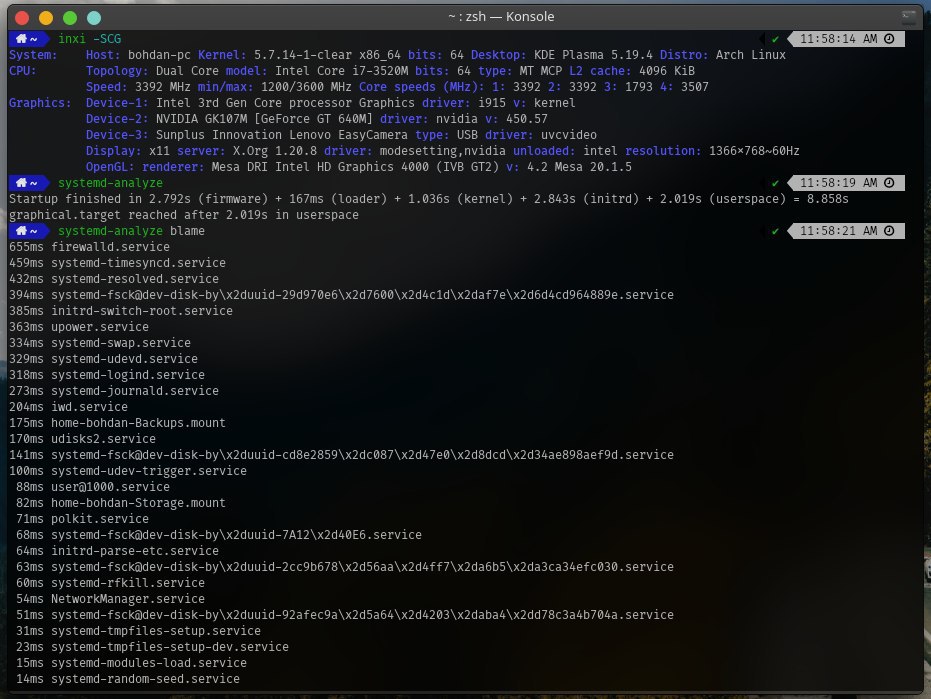Viewport: 931px width, 699px height.
Task: Click the 'systemd-timesyncd.service' line
Action: (x=118, y=262)
